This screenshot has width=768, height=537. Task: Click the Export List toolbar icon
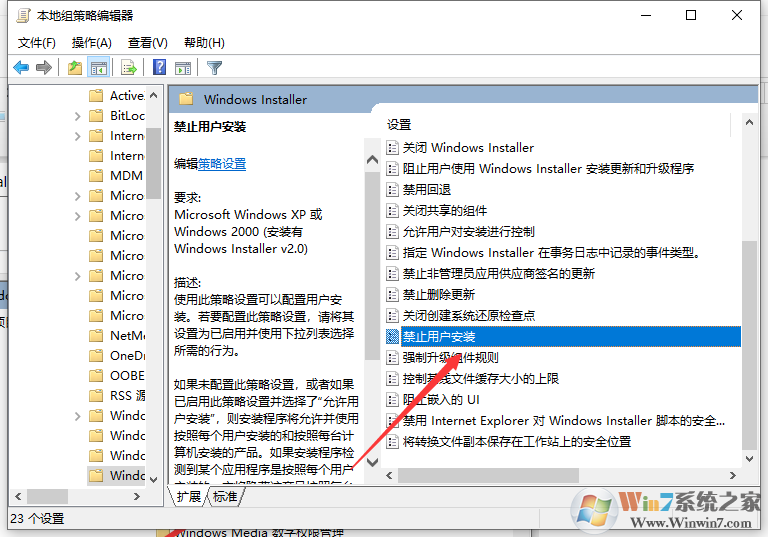click(129, 68)
